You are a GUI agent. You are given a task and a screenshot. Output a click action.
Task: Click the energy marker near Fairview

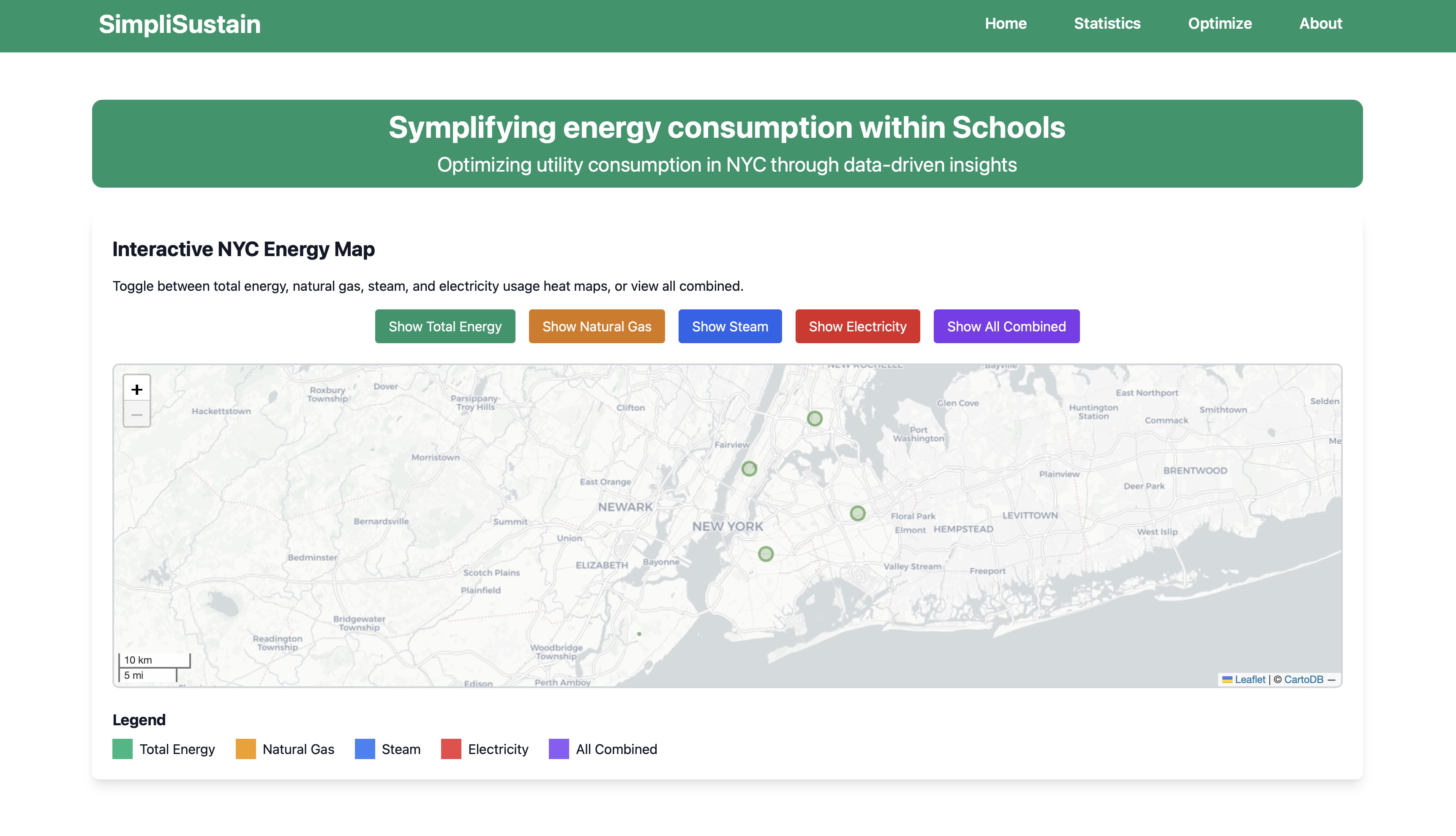coord(749,469)
